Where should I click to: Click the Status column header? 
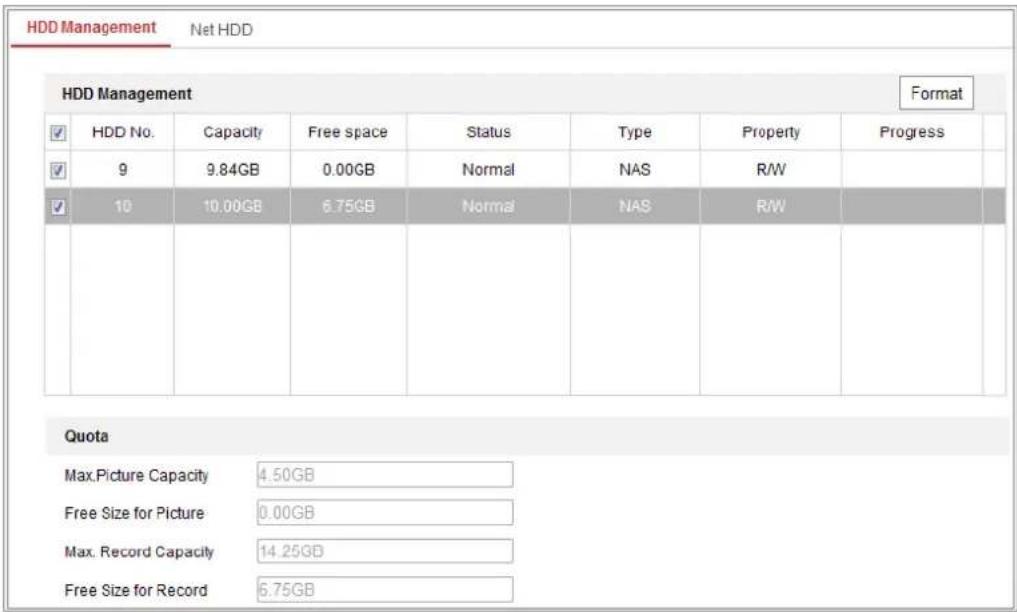(x=488, y=132)
